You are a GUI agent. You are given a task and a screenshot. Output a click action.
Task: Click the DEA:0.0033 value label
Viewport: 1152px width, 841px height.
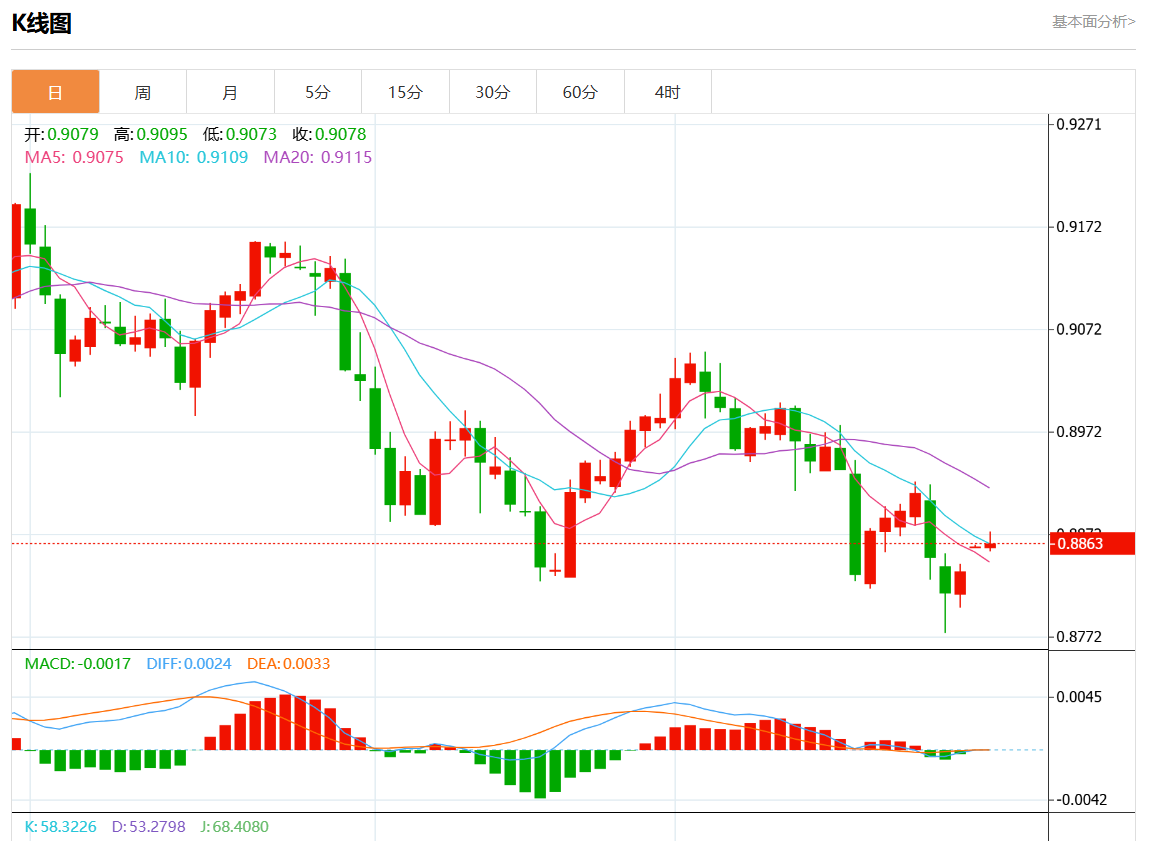(289, 663)
